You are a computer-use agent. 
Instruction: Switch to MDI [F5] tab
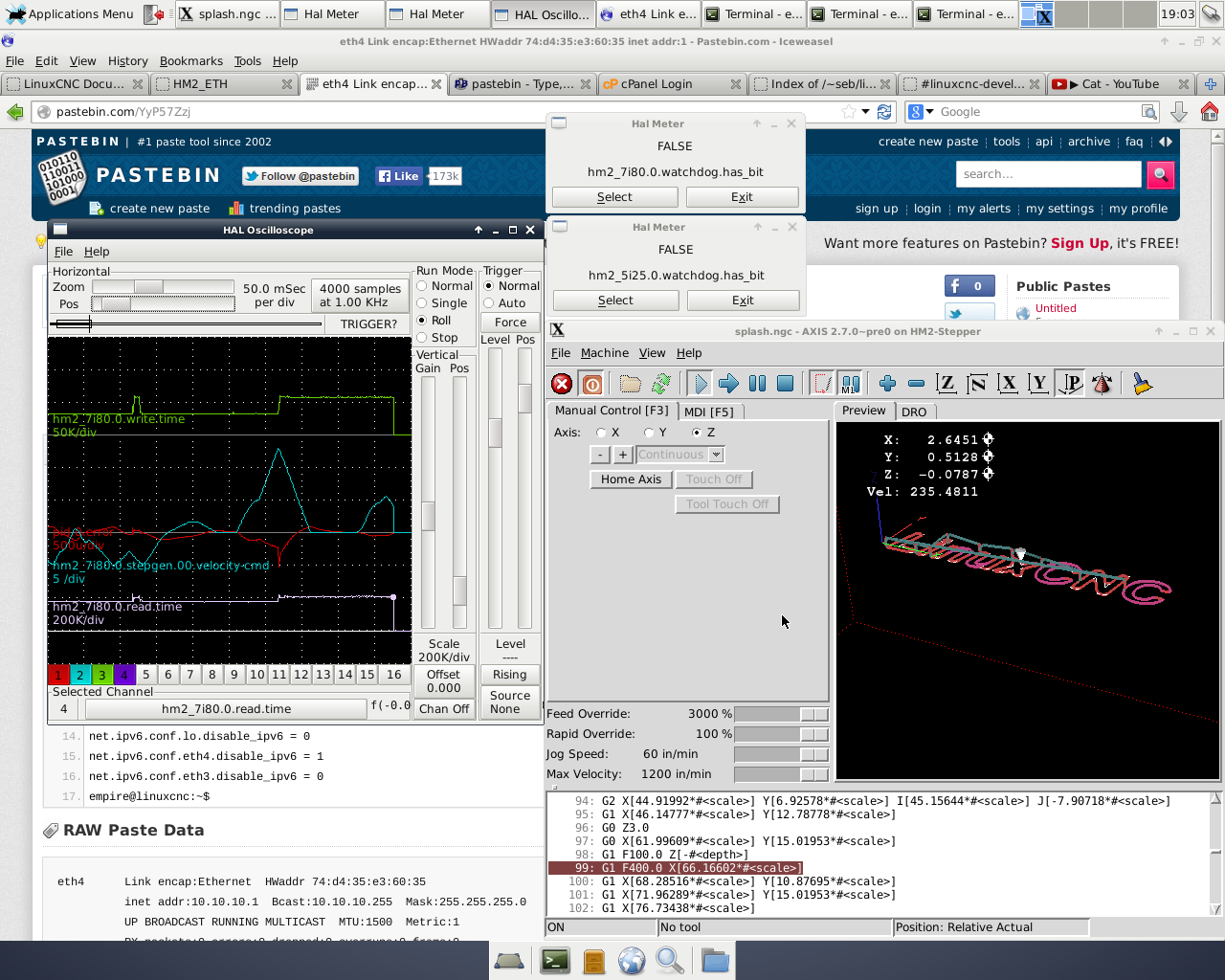709,412
